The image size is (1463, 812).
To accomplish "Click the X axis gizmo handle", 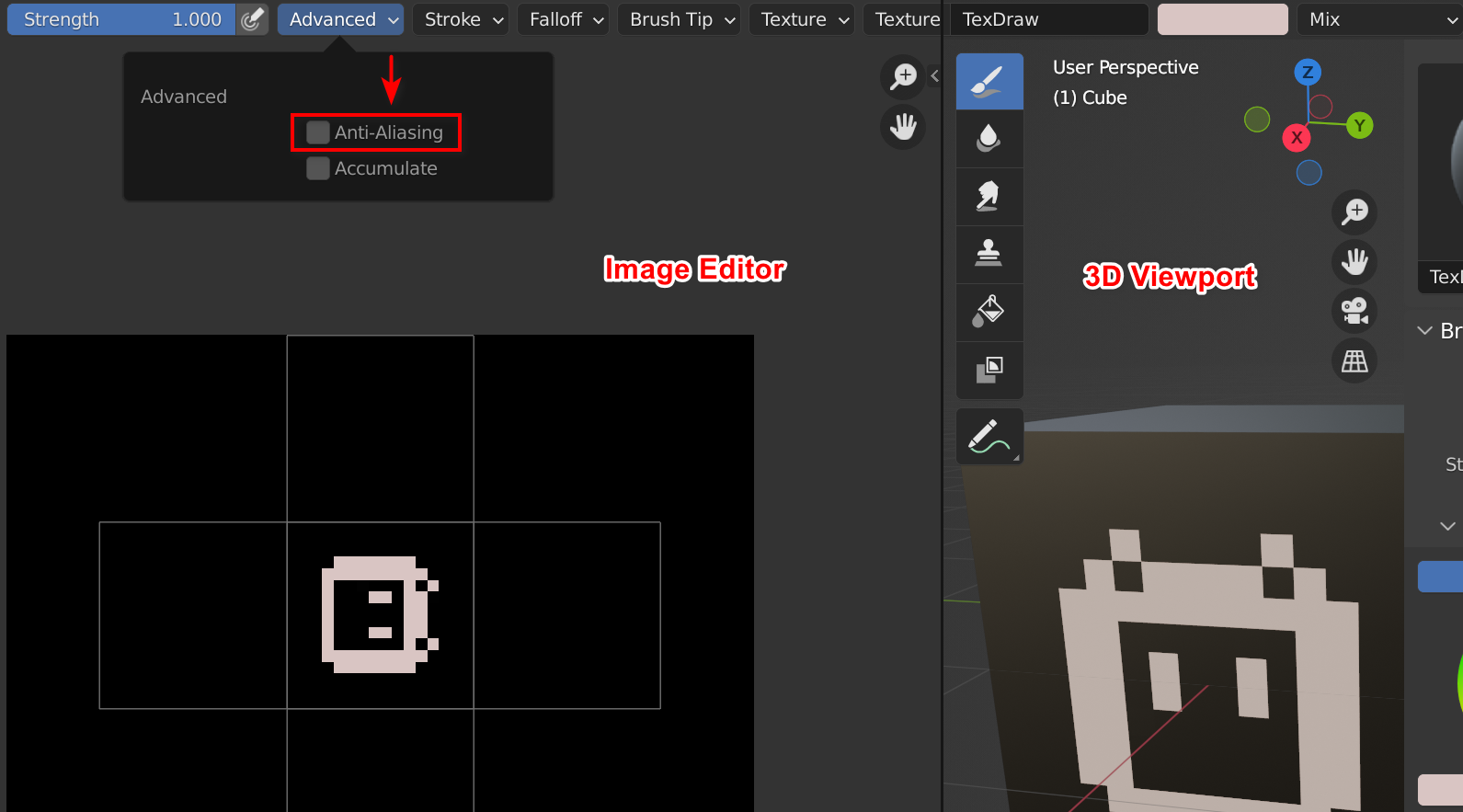I will (1296, 138).
